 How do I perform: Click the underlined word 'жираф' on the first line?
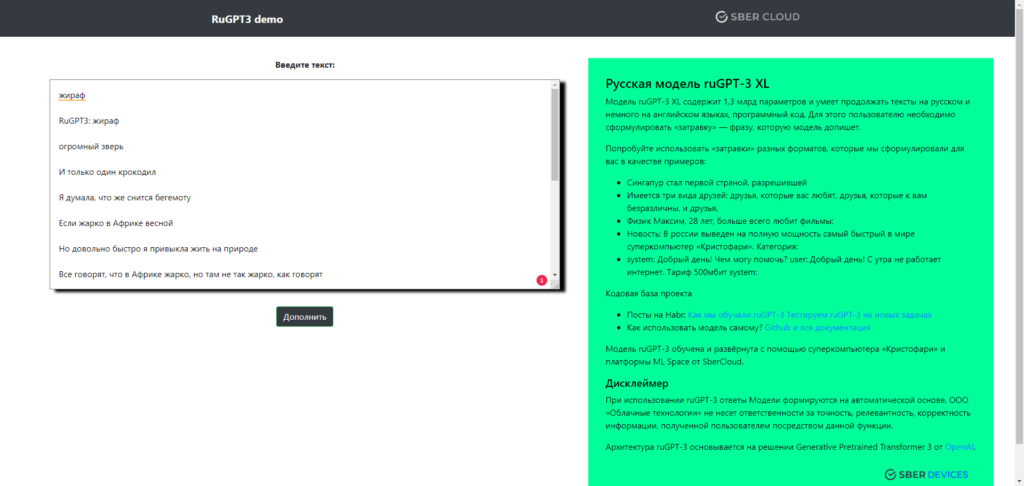point(72,96)
